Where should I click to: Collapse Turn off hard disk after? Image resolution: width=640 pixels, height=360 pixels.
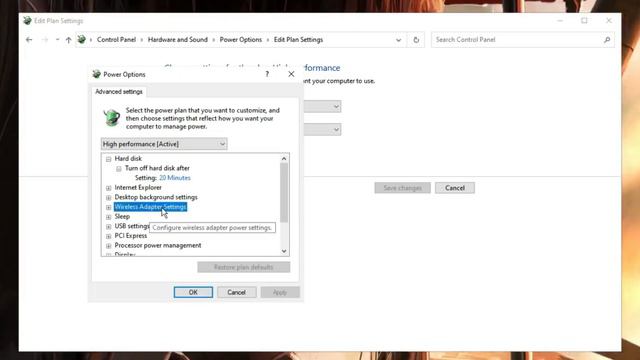click(x=119, y=169)
